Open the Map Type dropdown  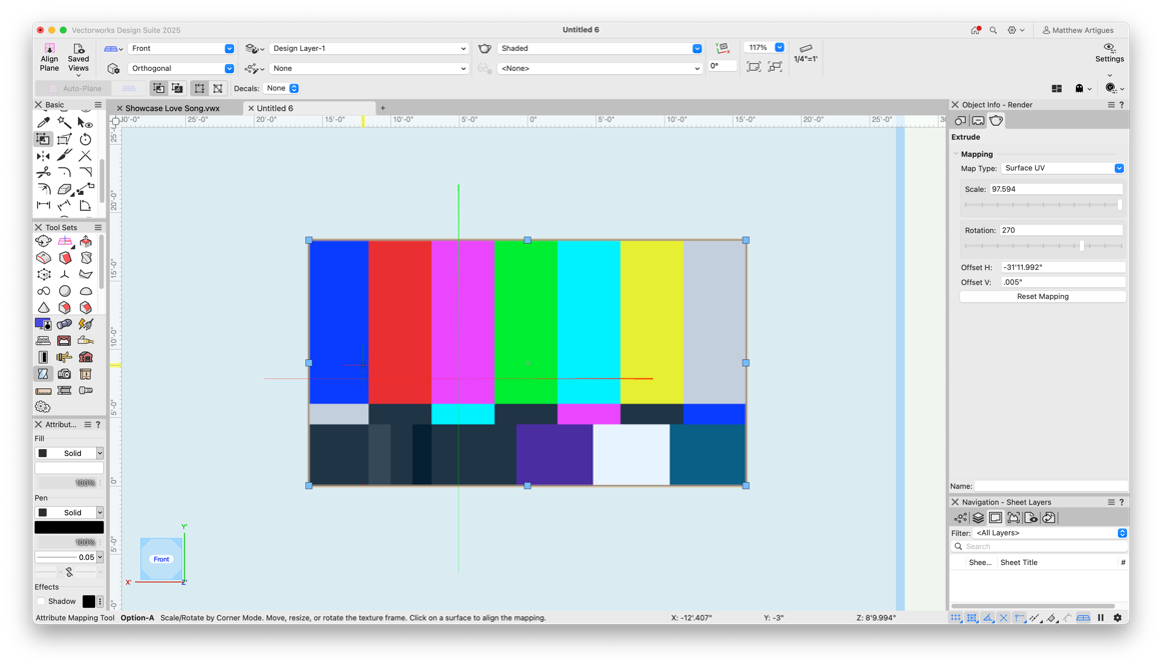(x=1062, y=168)
